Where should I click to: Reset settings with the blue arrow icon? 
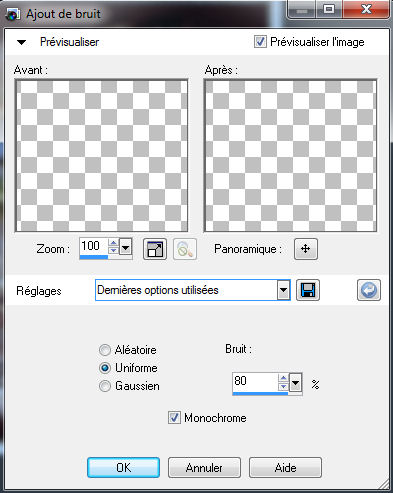click(x=369, y=290)
